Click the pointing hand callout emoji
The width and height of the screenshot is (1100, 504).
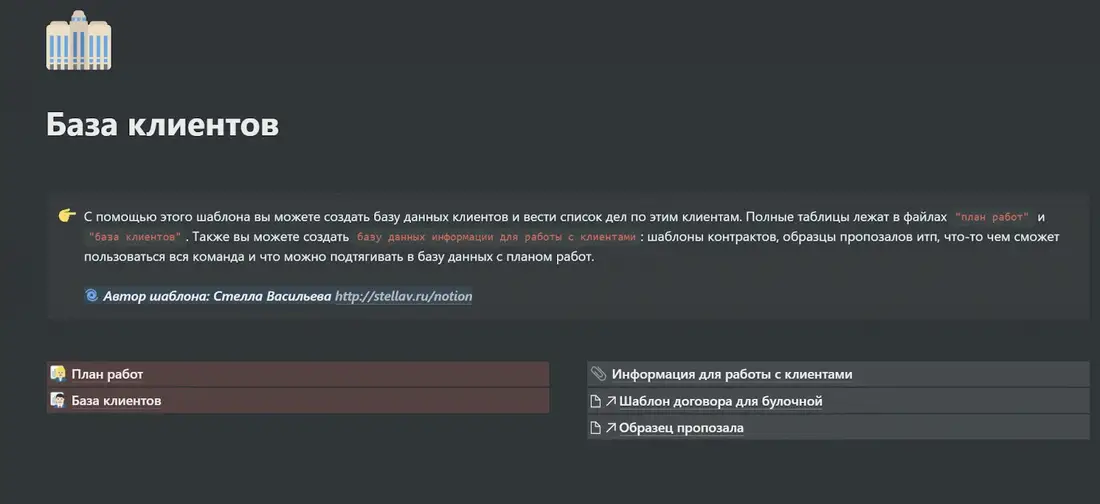(67, 215)
